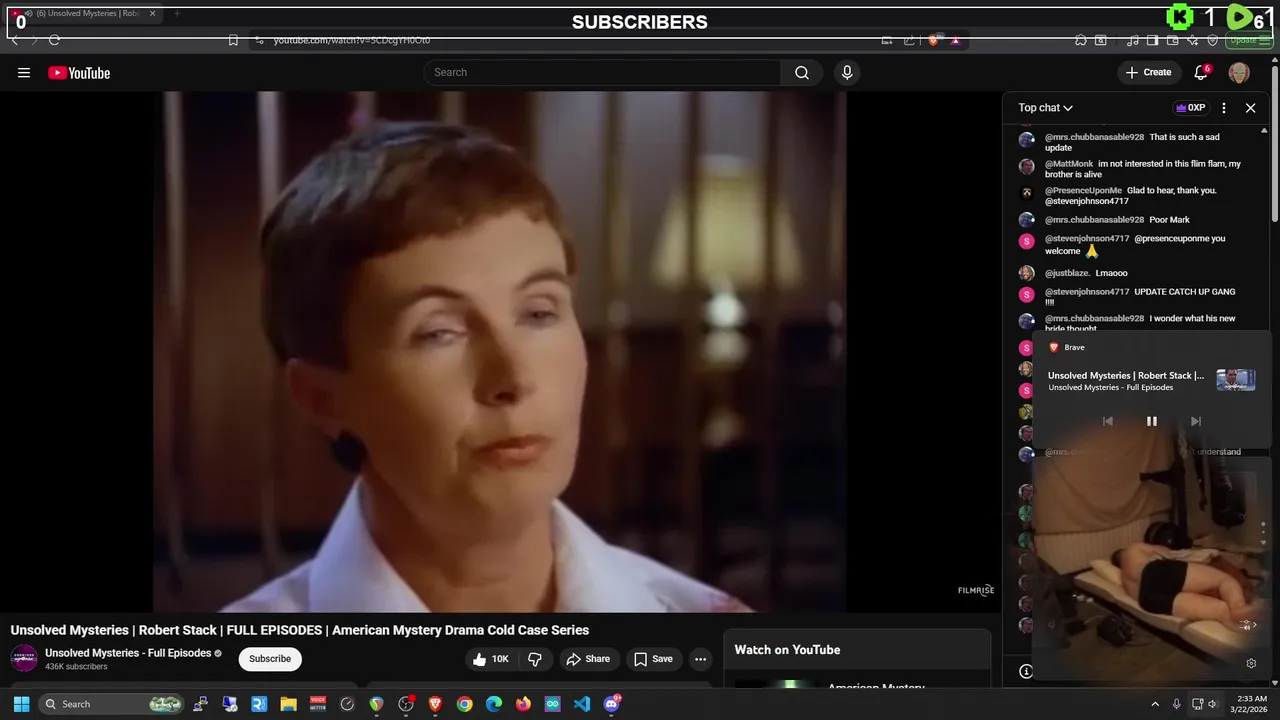Open chat info icon at panel bottom
The width and height of the screenshot is (1280, 720).
click(1026, 671)
